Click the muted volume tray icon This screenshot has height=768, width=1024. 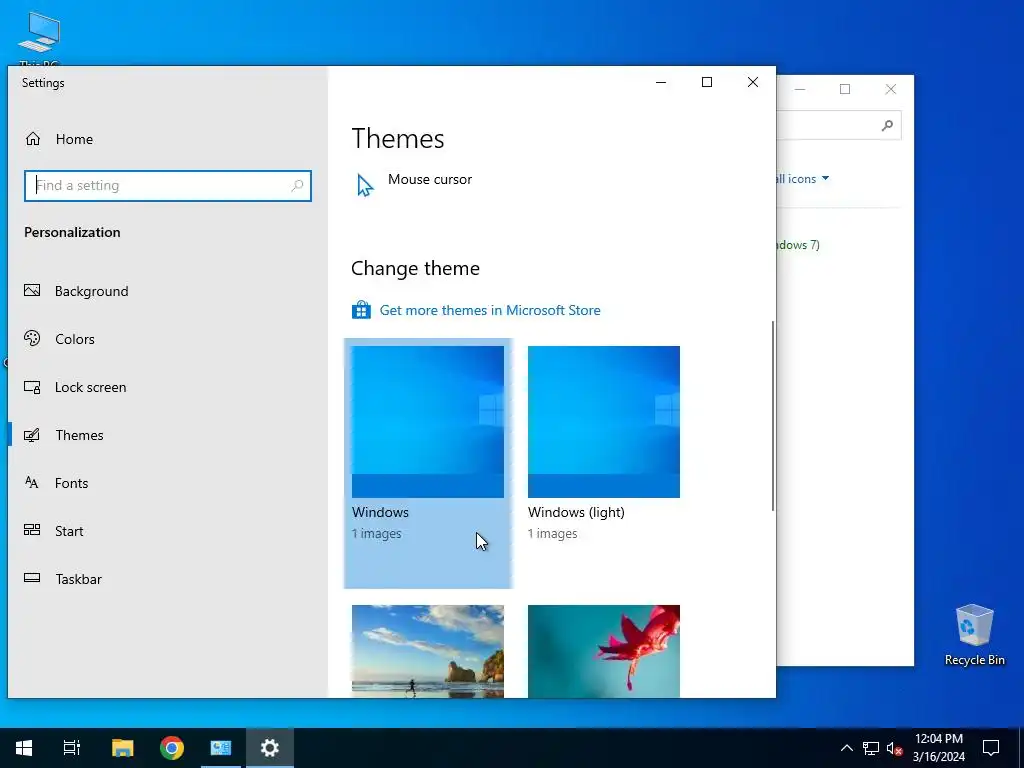(894, 748)
